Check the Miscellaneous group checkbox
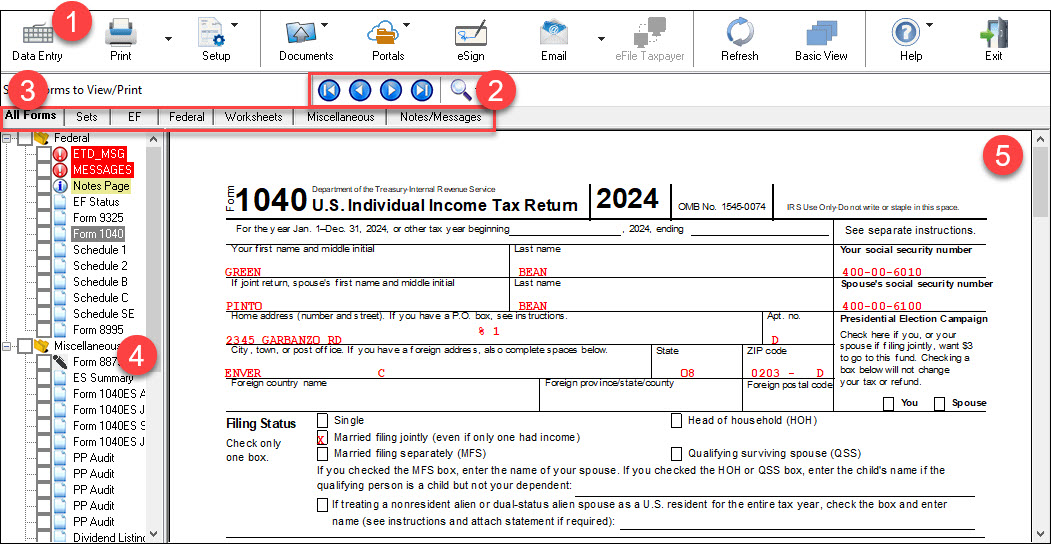 (24, 346)
